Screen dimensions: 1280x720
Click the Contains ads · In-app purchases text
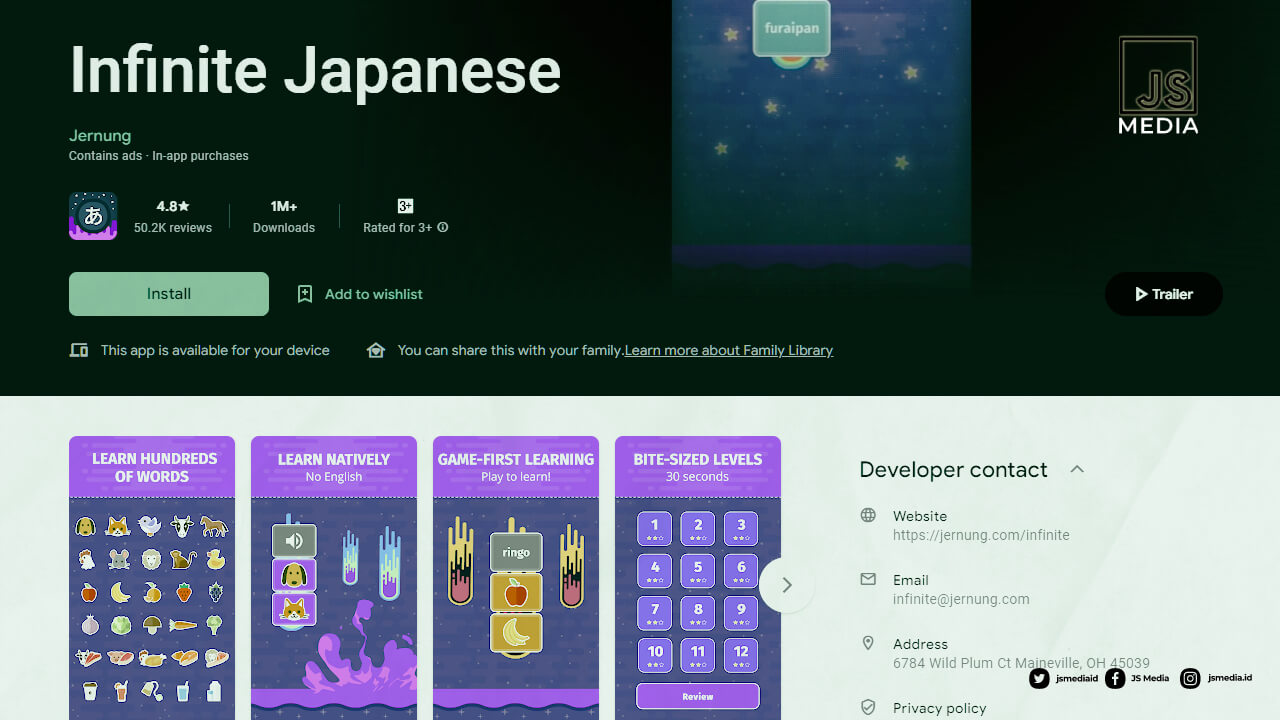click(x=159, y=156)
